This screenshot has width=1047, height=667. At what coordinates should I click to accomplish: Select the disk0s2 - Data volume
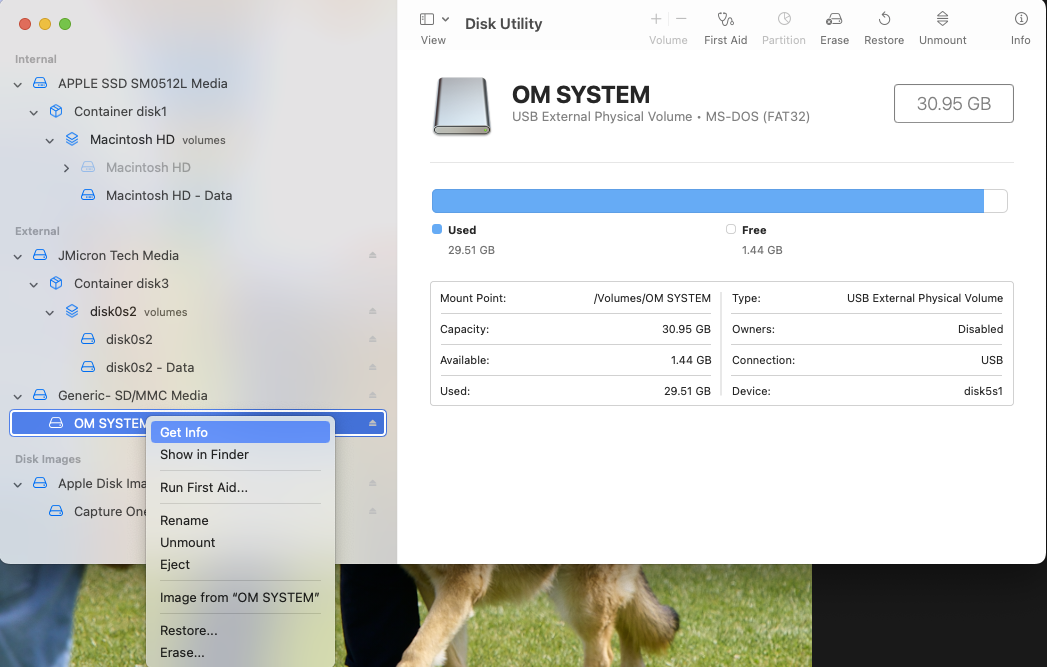[x=149, y=368]
